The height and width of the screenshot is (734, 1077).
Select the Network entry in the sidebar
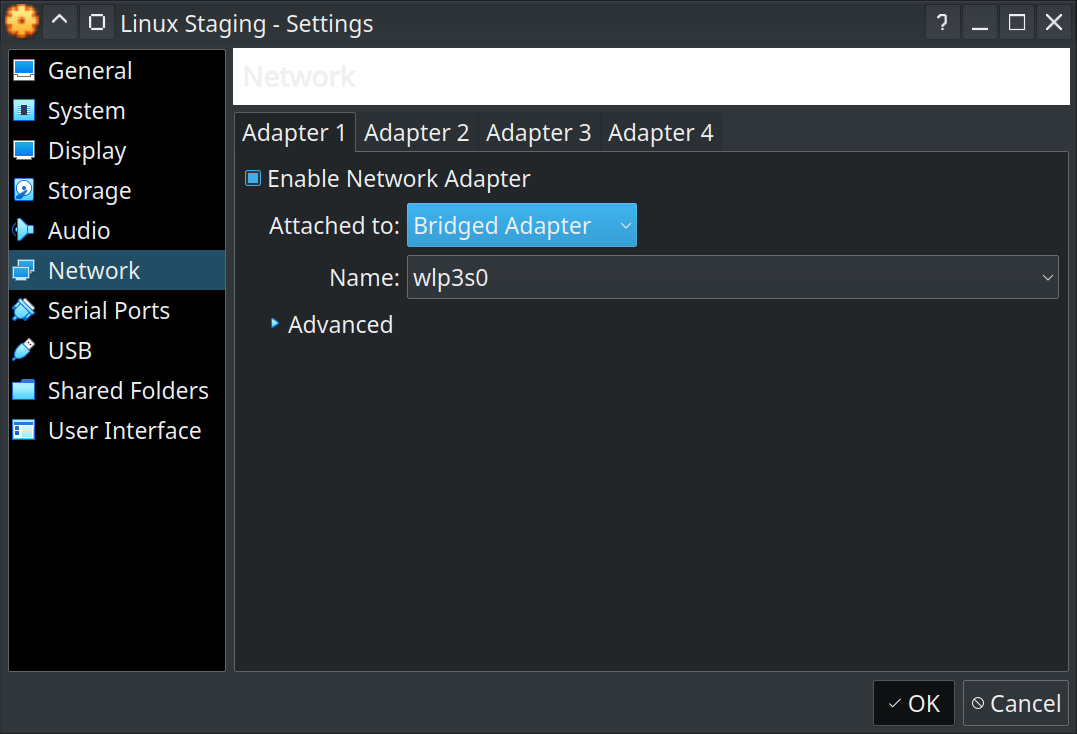[94, 271]
